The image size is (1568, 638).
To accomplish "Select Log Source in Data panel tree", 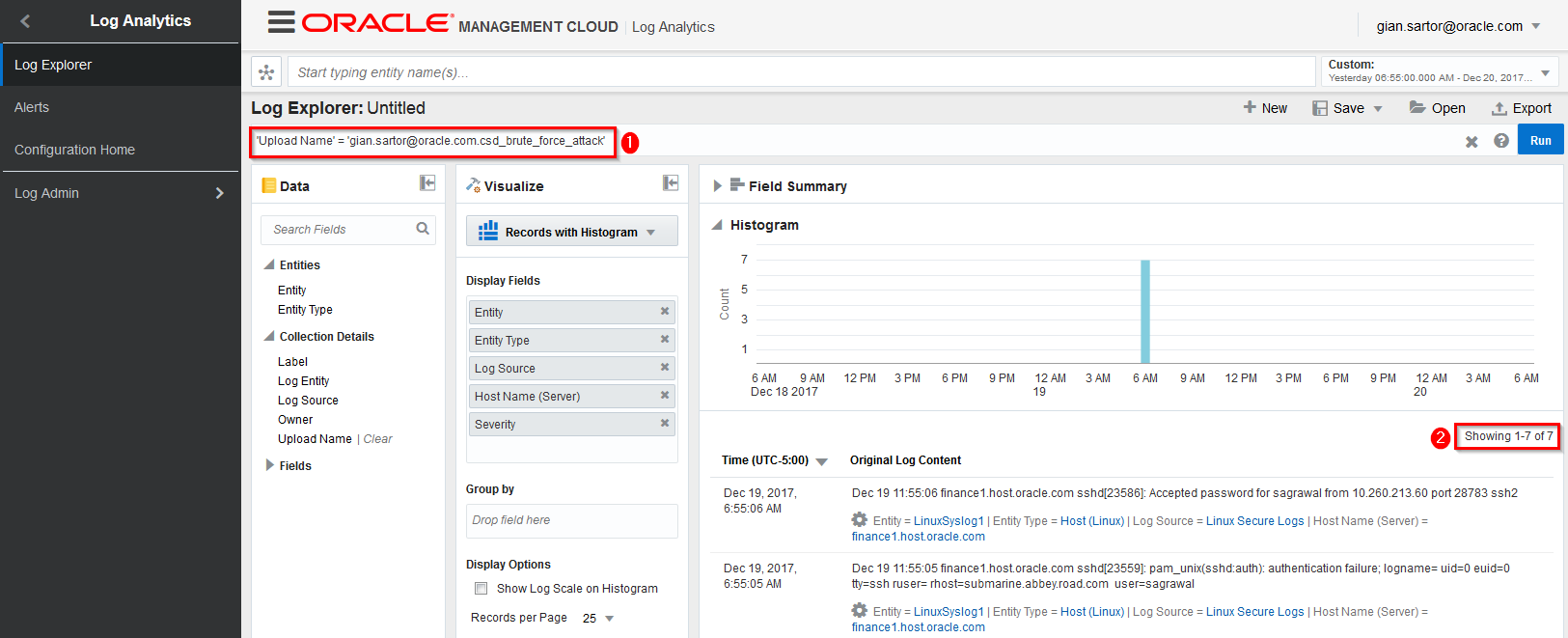I will [x=308, y=400].
